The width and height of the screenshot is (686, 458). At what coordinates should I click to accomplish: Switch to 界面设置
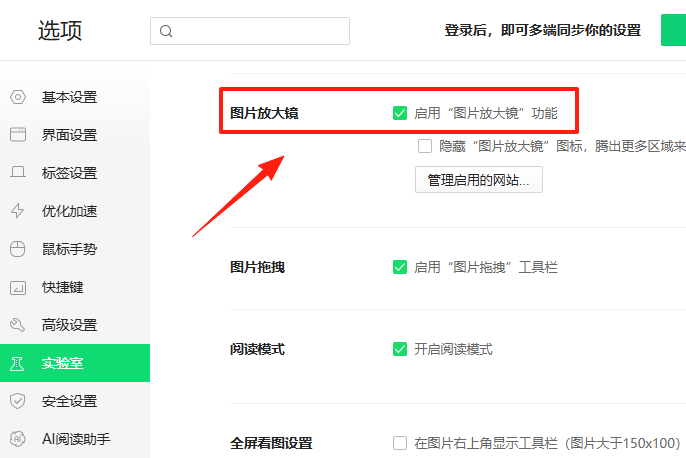(x=75, y=135)
